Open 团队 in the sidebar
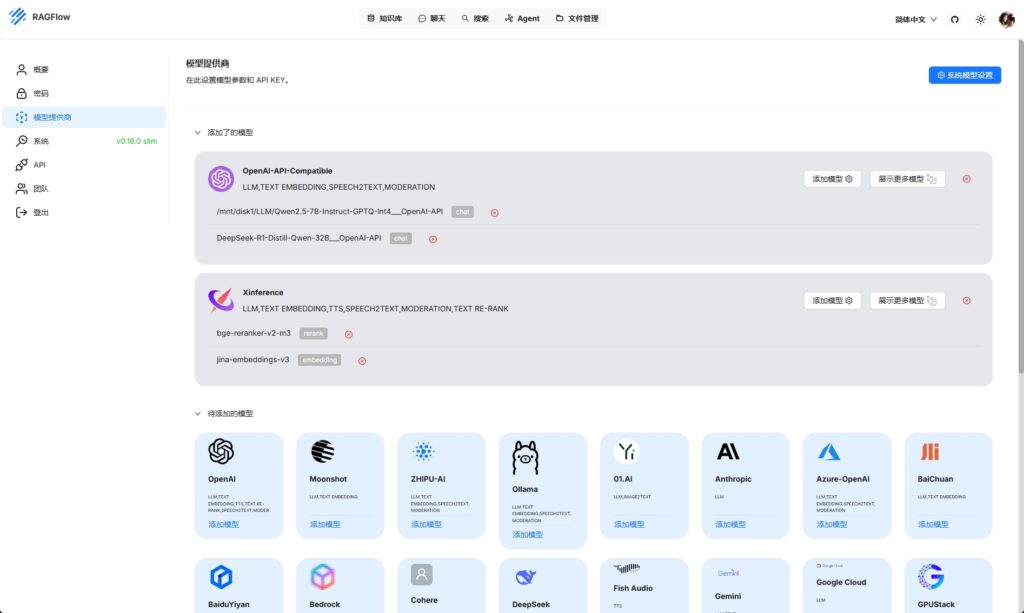 [x=84, y=189]
